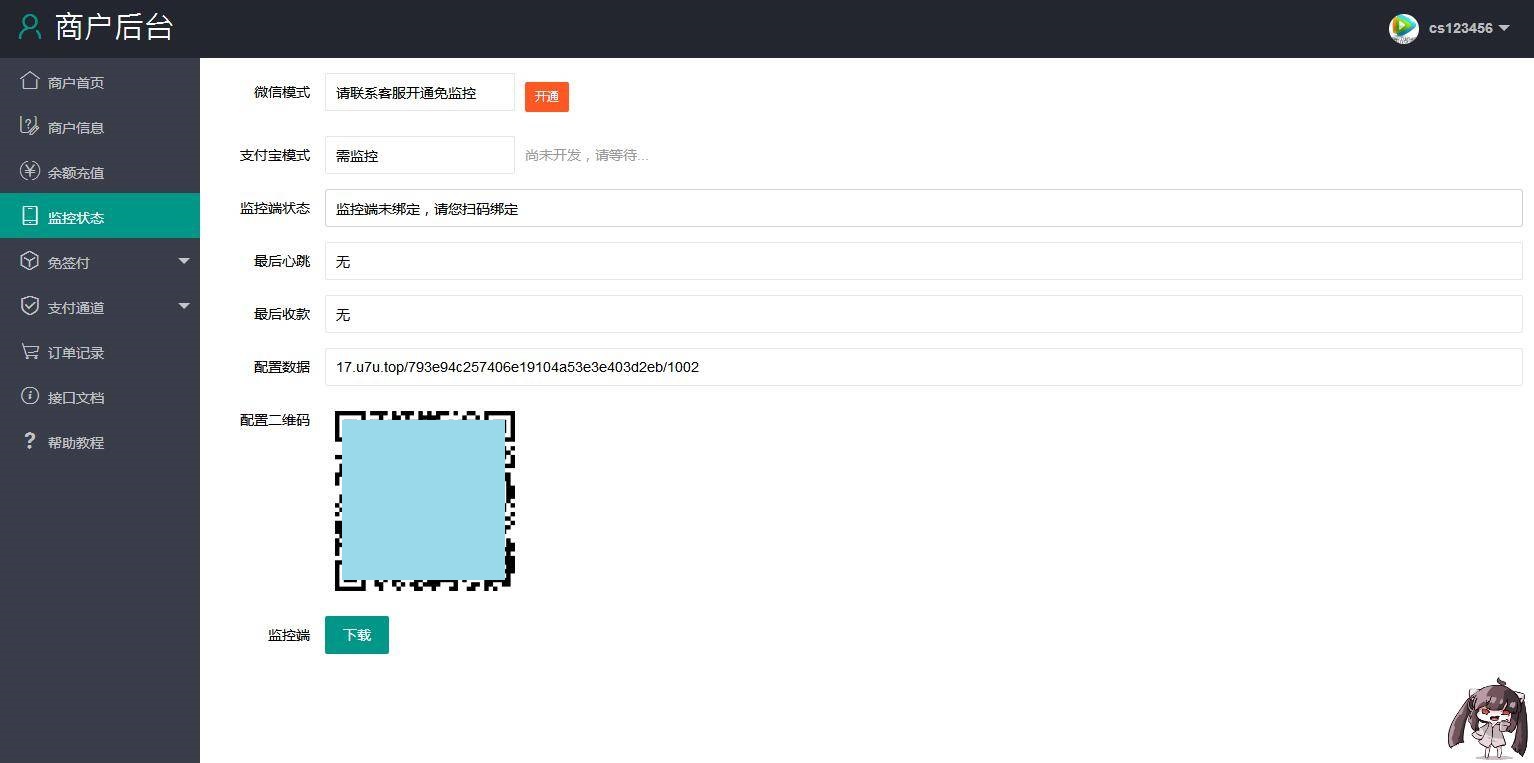Click the phone icon beside 监控状态
Screen dimensions: 1534x763
pyautogui.click(x=30, y=216)
